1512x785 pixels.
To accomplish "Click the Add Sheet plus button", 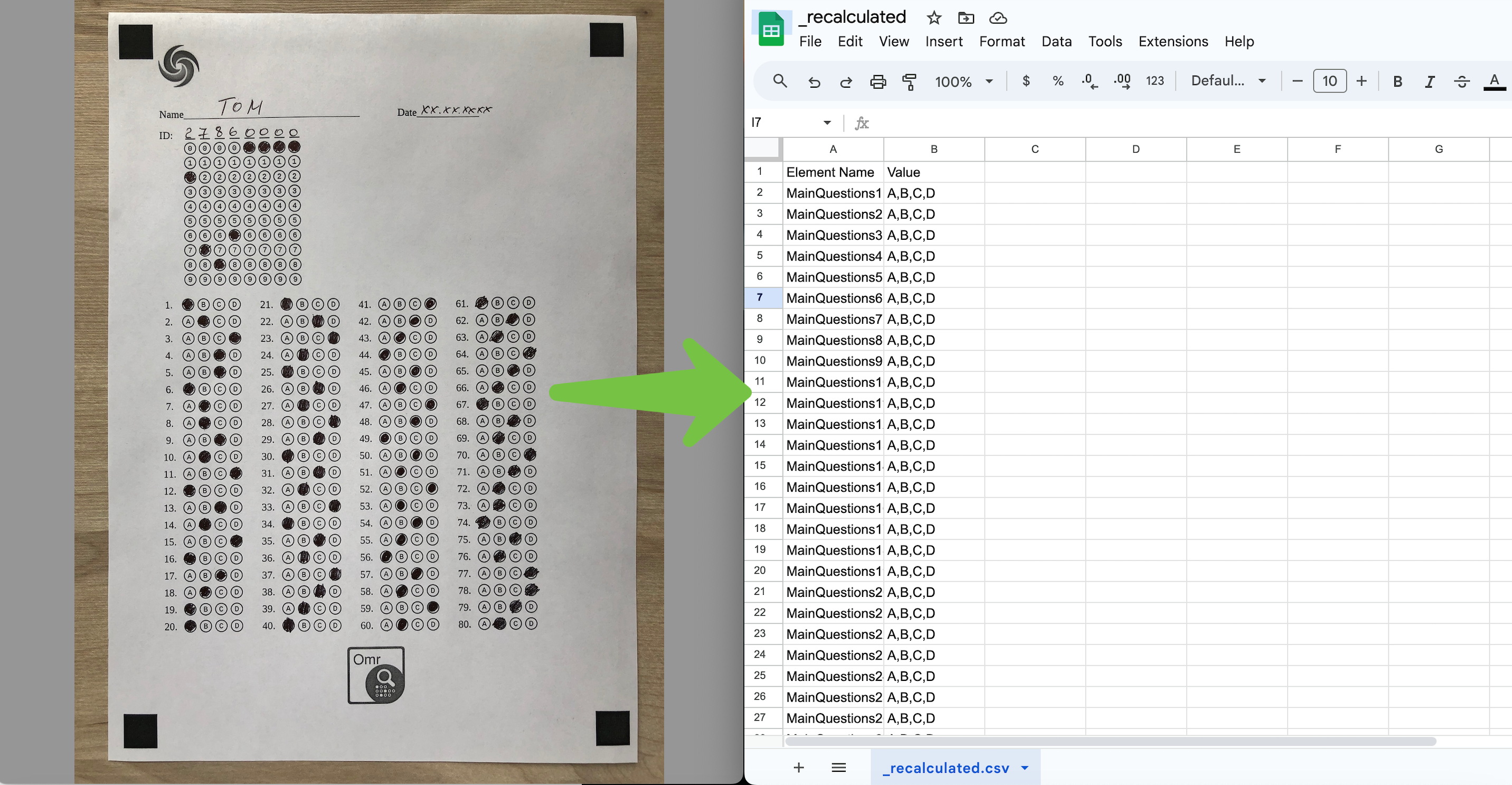I will click(798, 767).
